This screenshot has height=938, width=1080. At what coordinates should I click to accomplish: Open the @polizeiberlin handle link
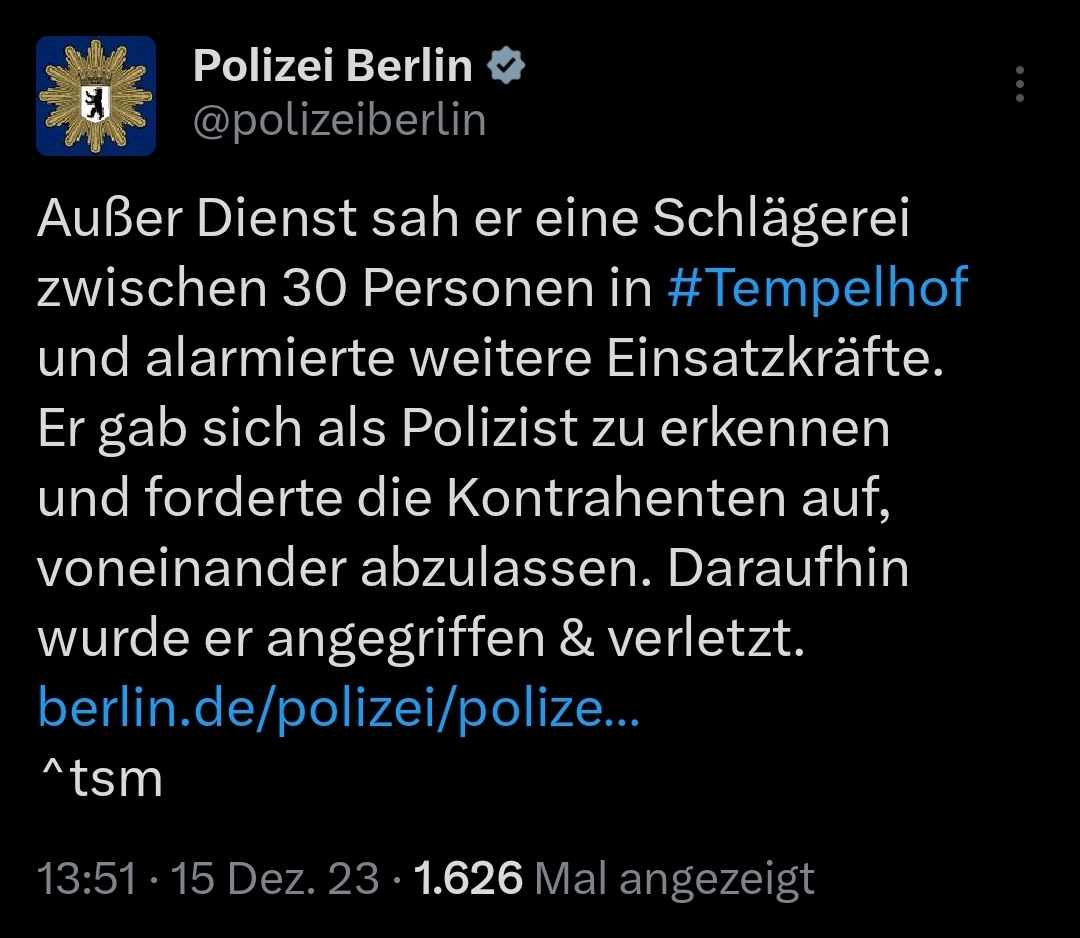[339, 120]
